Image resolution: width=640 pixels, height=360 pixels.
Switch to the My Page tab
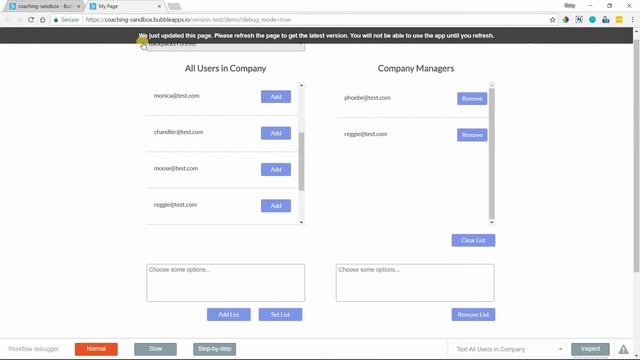click(125, 7)
